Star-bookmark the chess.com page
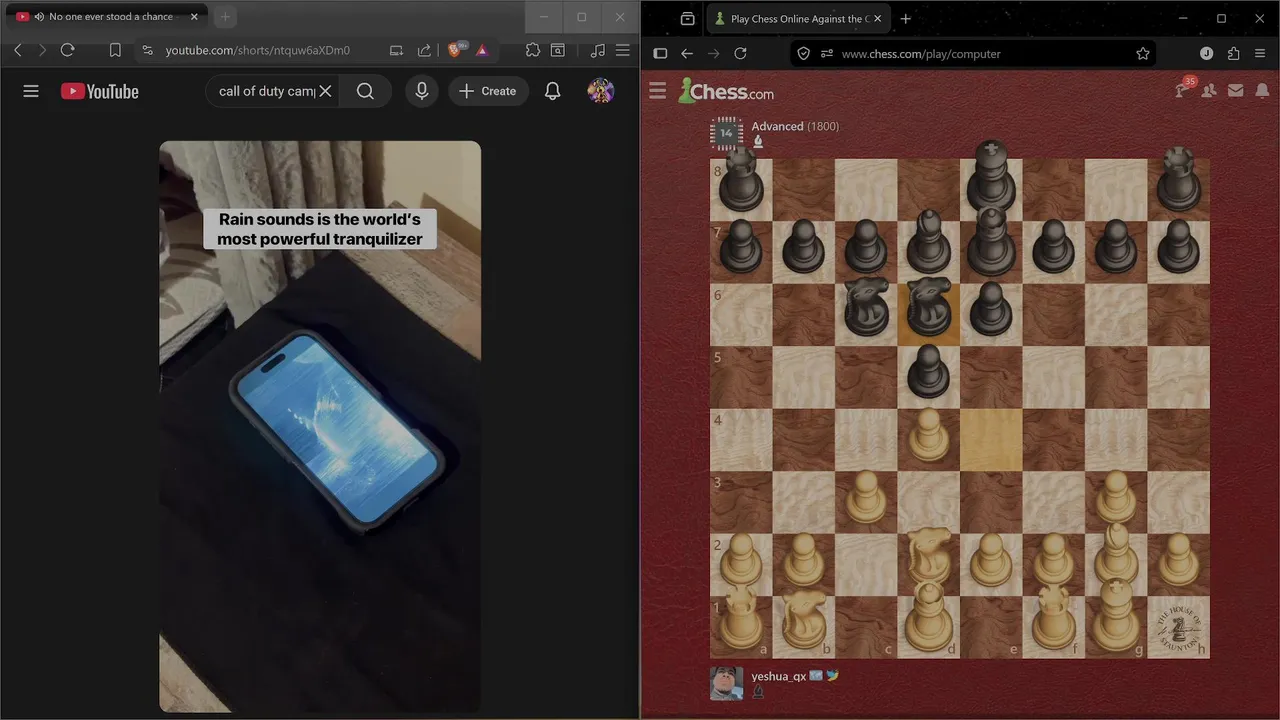Viewport: 1280px width, 720px height. coord(1143,54)
